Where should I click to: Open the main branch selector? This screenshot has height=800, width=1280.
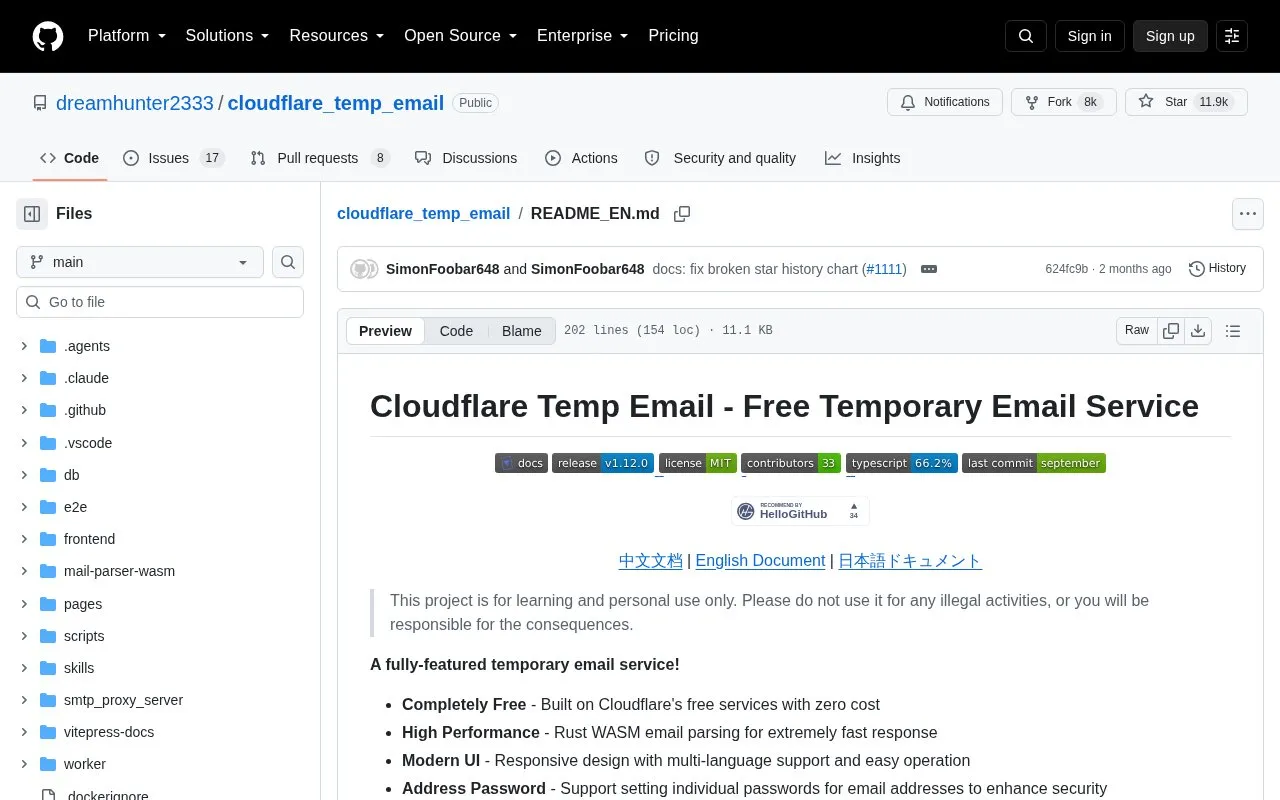pos(140,262)
